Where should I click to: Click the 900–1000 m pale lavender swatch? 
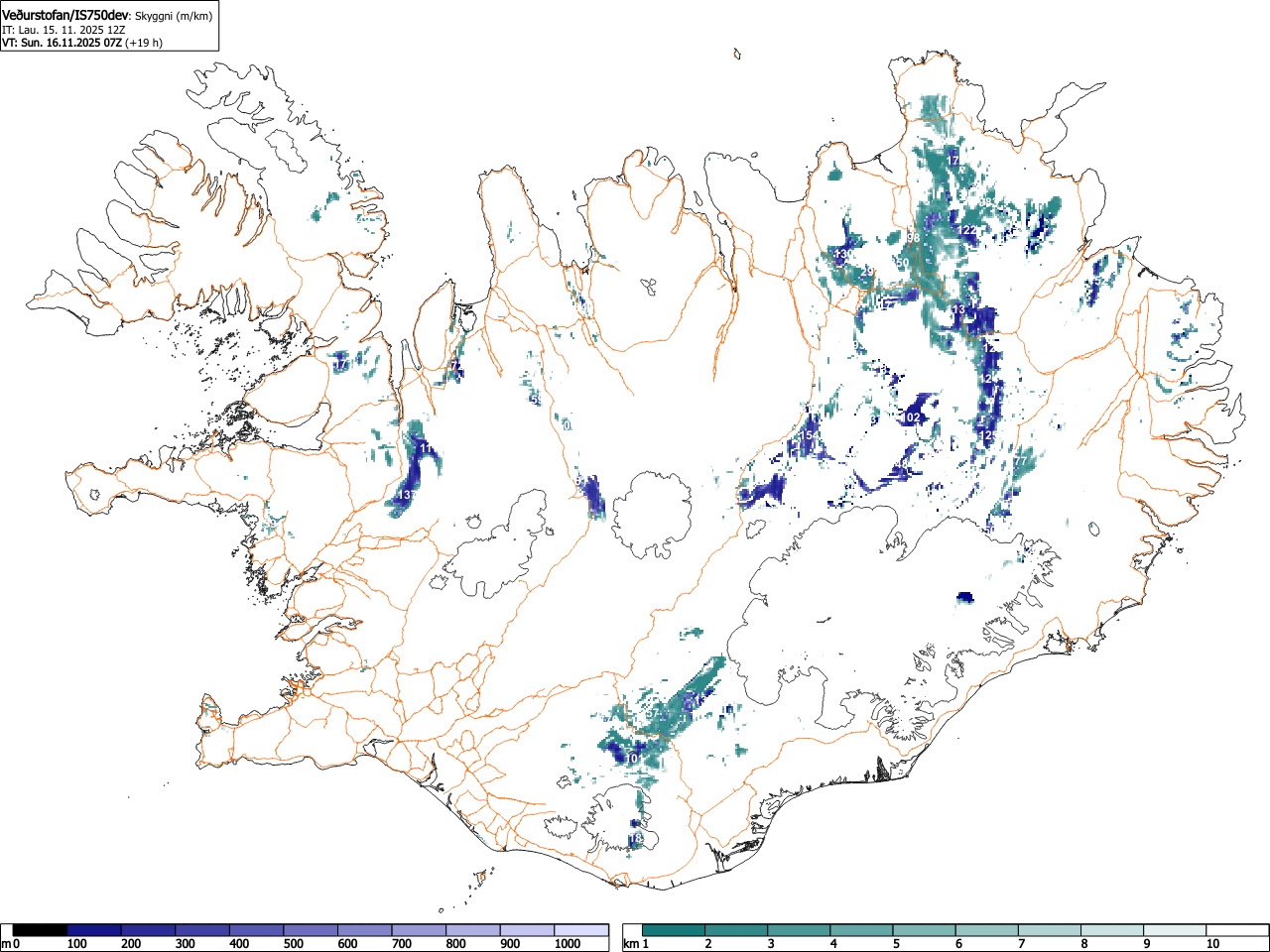[527, 930]
